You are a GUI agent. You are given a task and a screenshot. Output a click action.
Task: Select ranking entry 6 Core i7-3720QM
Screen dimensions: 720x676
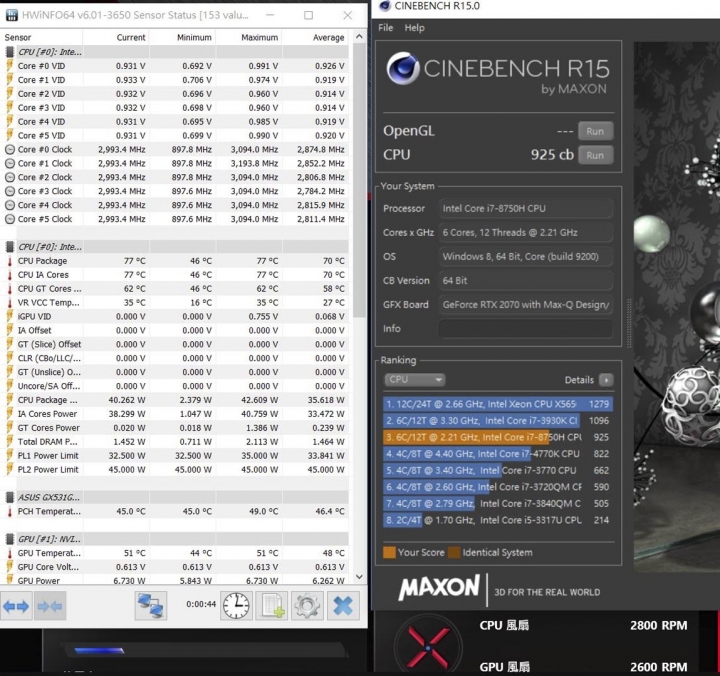[498, 487]
